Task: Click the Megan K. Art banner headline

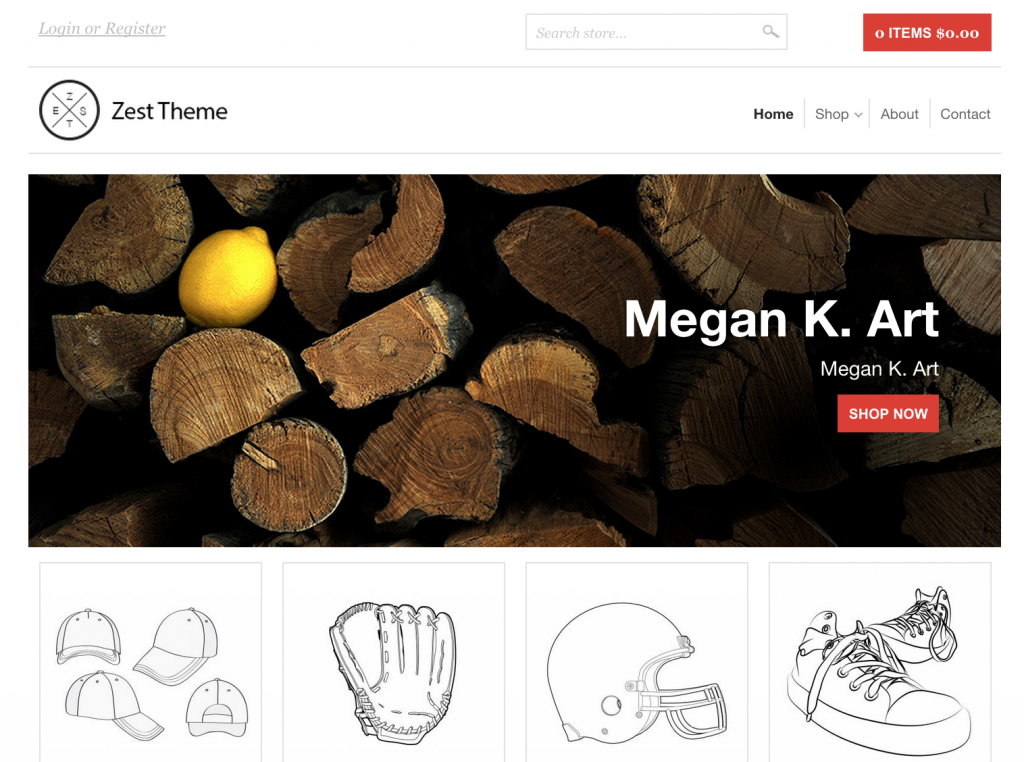Action: pyautogui.click(x=782, y=319)
